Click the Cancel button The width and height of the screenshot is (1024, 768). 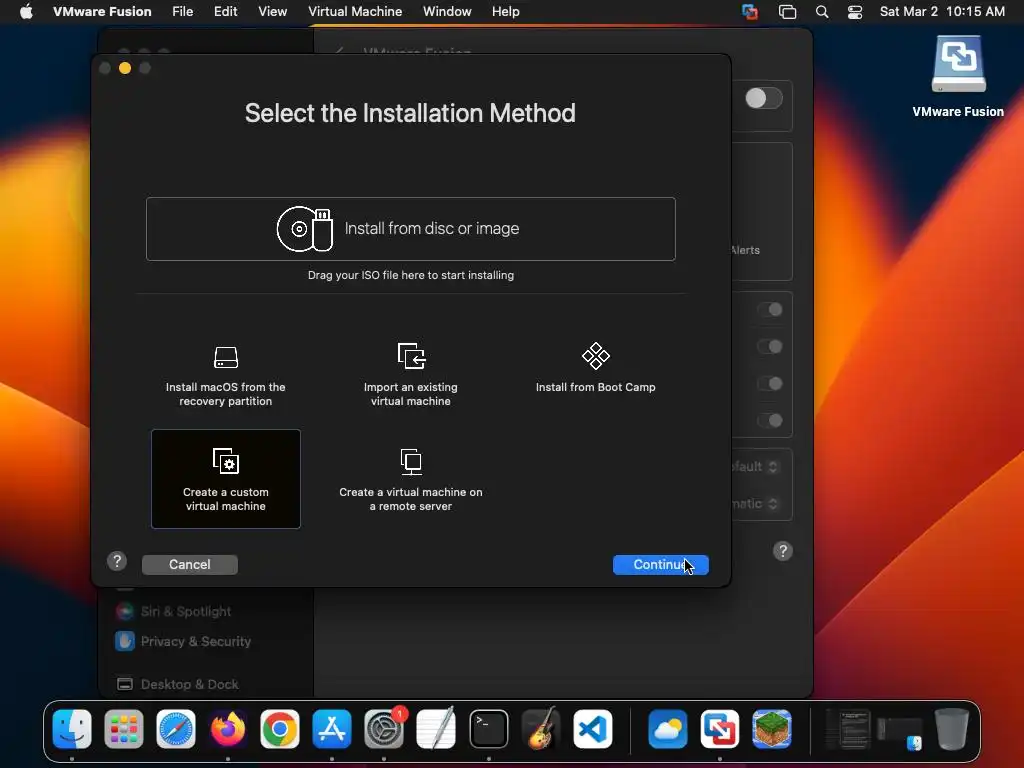(x=189, y=564)
